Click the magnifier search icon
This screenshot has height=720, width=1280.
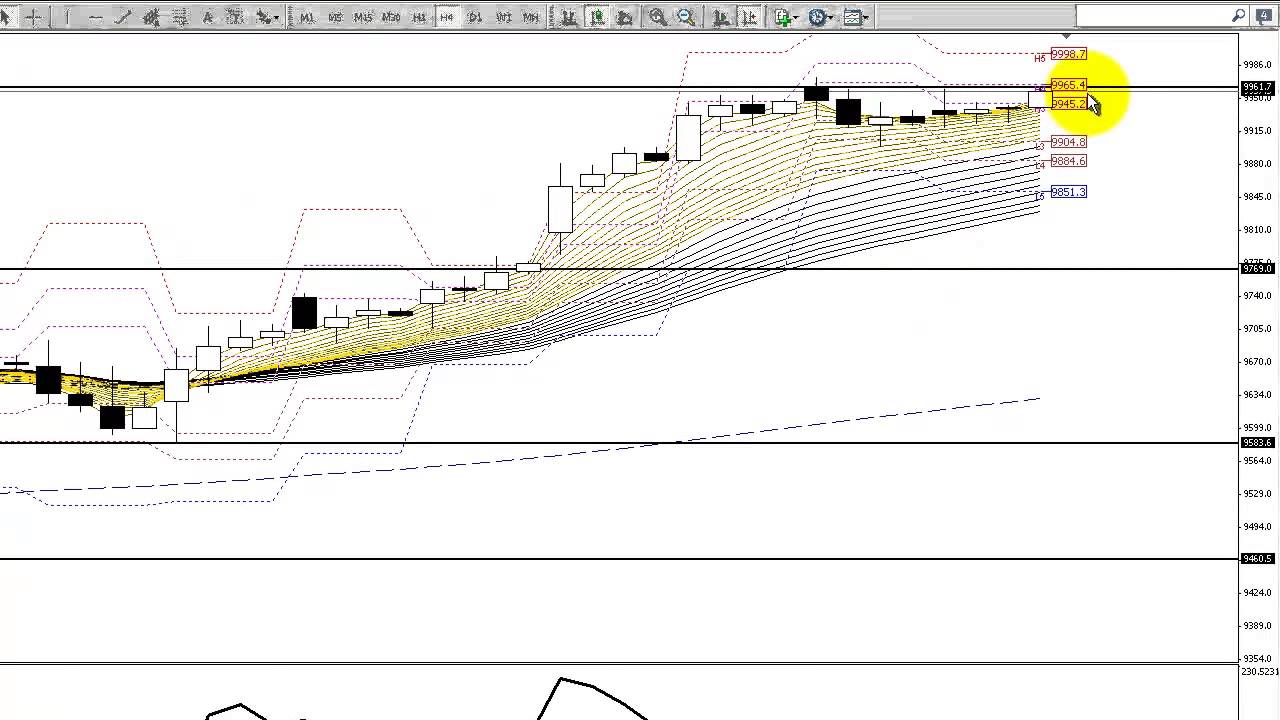click(1239, 16)
